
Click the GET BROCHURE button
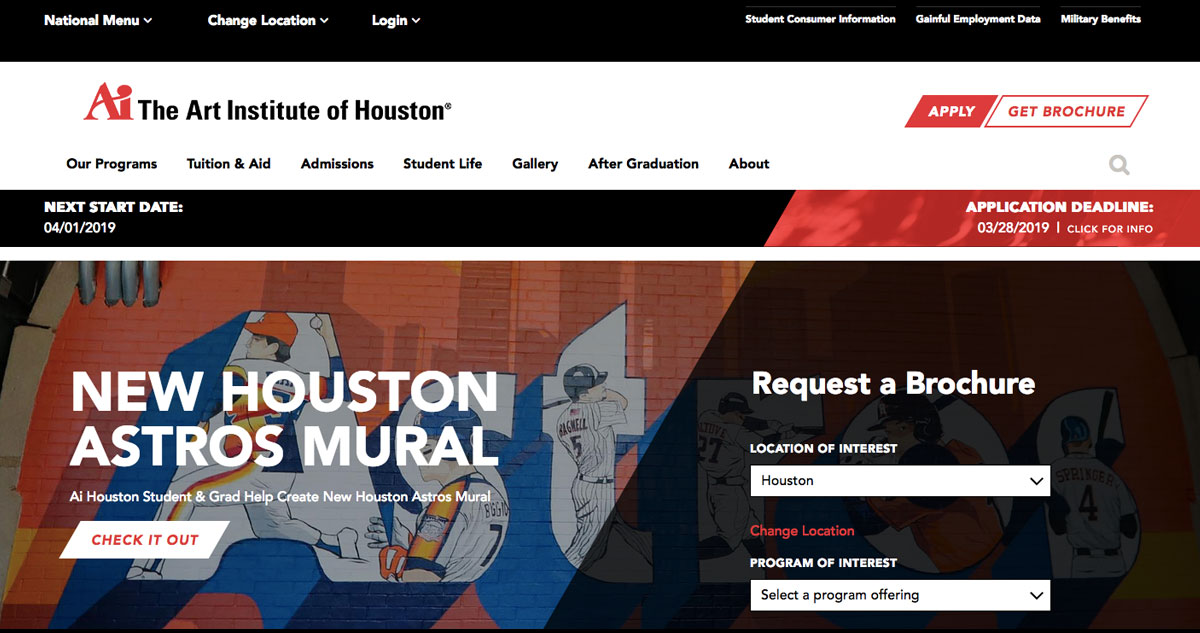coord(1066,112)
